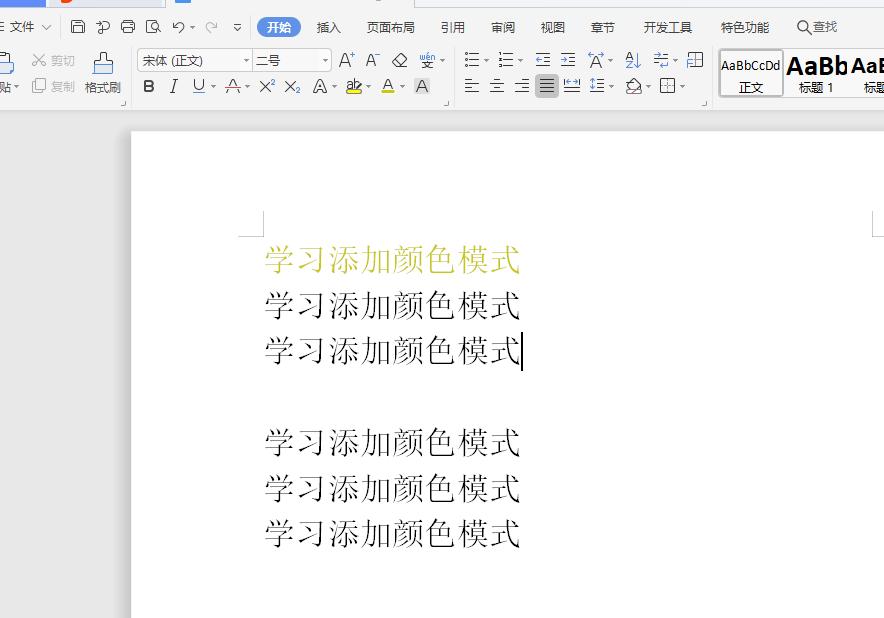The image size is (884, 618).
Task: Open the sort (排序) tool
Action: pos(631,60)
